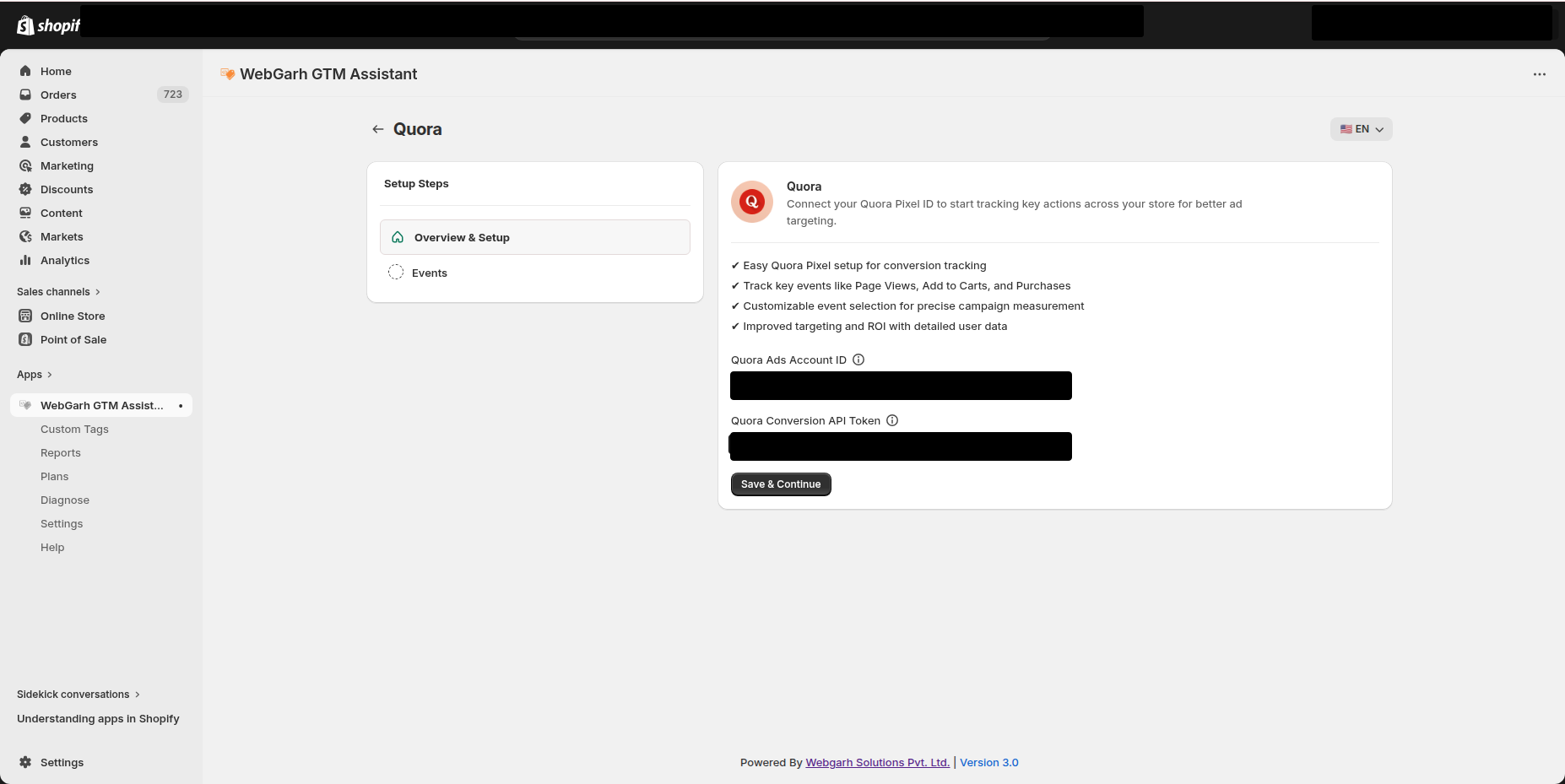This screenshot has width=1565, height=784.
Task: Expand the Sales channels section
Action: tap(58, 292)
